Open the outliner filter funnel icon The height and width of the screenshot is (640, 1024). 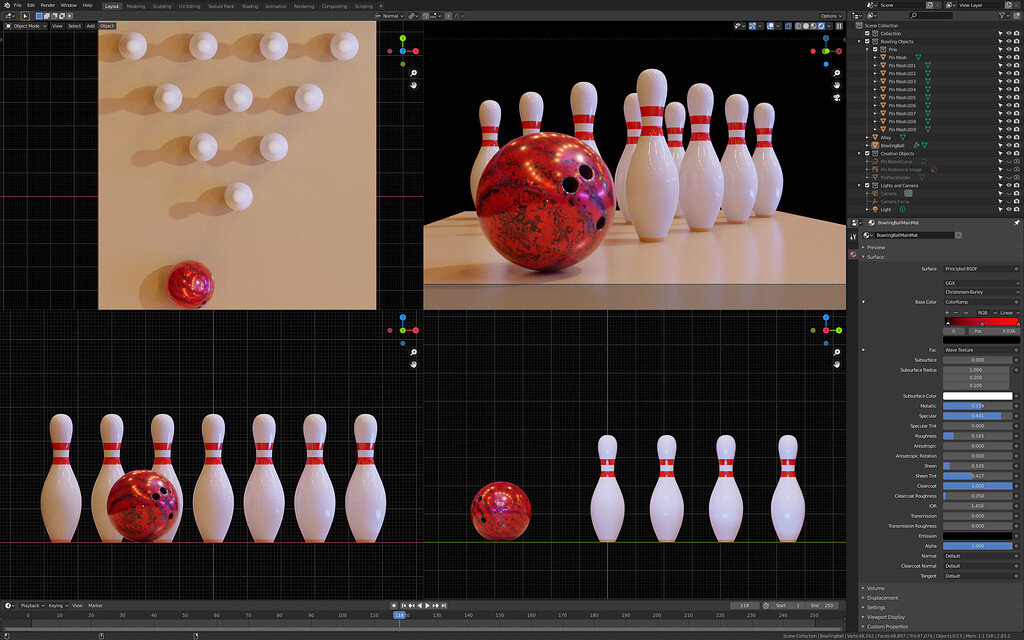point(1002,15)
